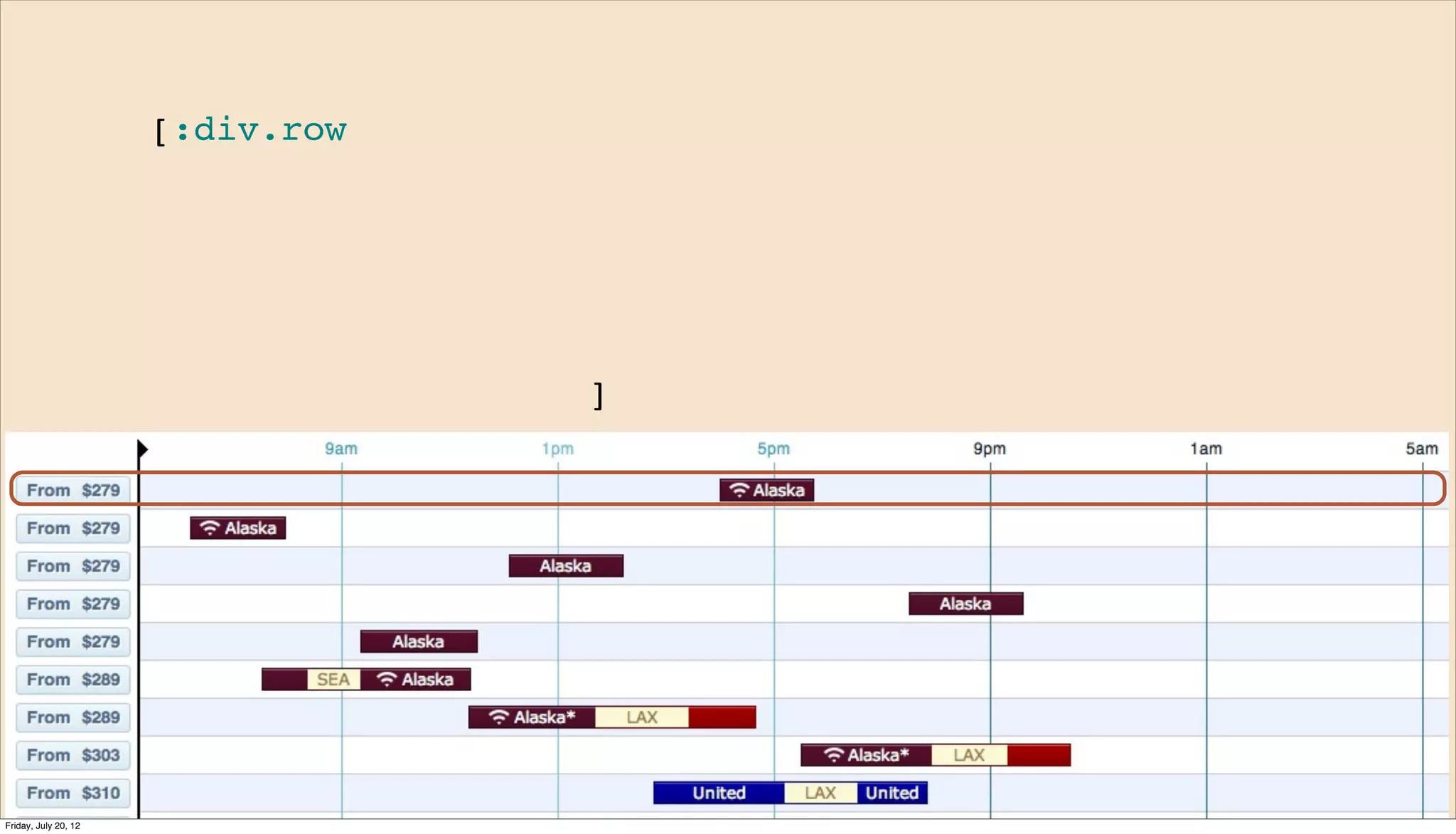Viewport: 1456px width, 834px height.
Task: Click the SEA layover segment
Action: coord(333,680)
